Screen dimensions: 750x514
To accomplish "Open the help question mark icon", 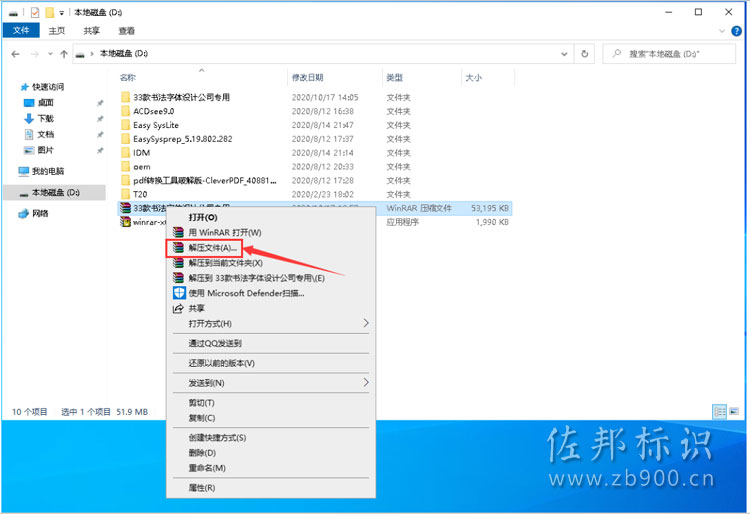I will point(737,31).
